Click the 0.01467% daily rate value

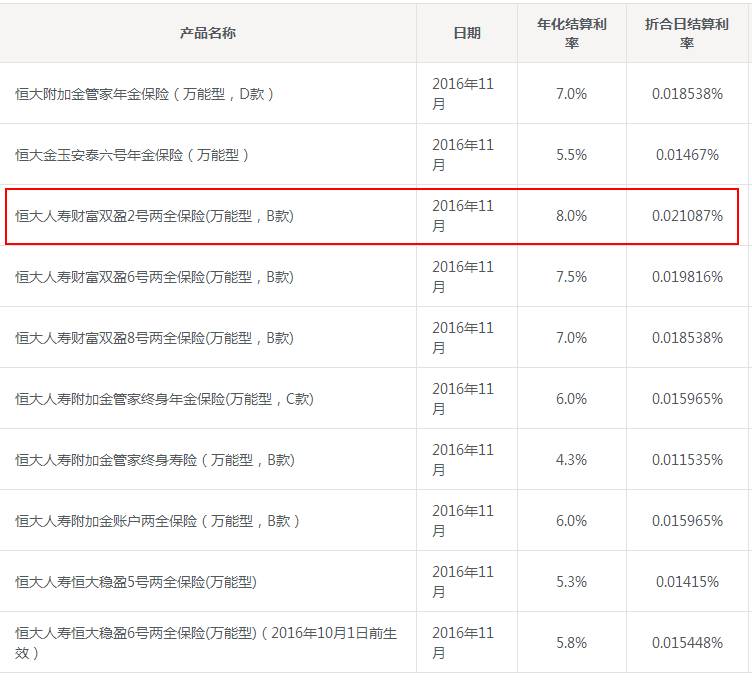687,154
